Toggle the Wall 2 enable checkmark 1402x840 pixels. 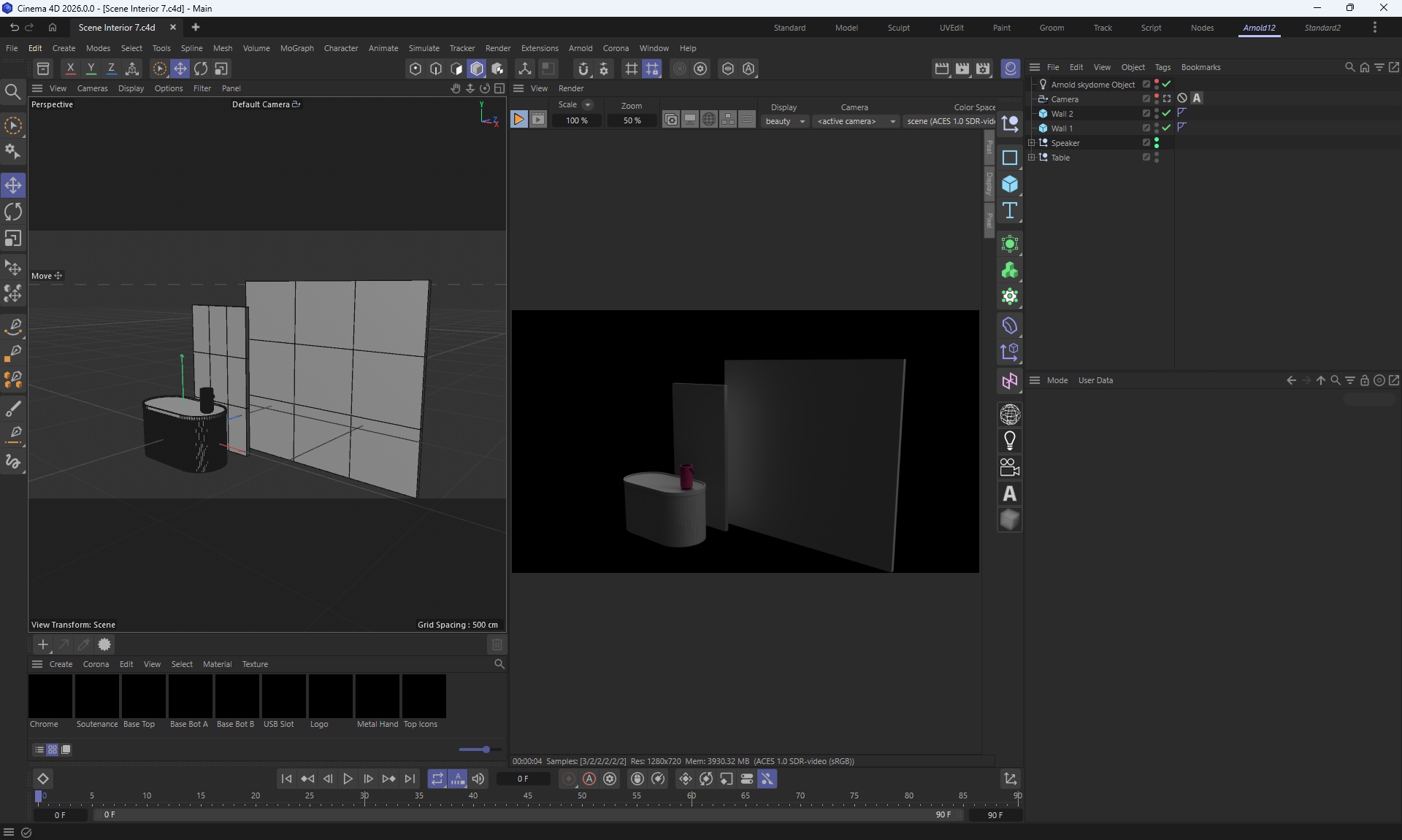point(1166,113)
